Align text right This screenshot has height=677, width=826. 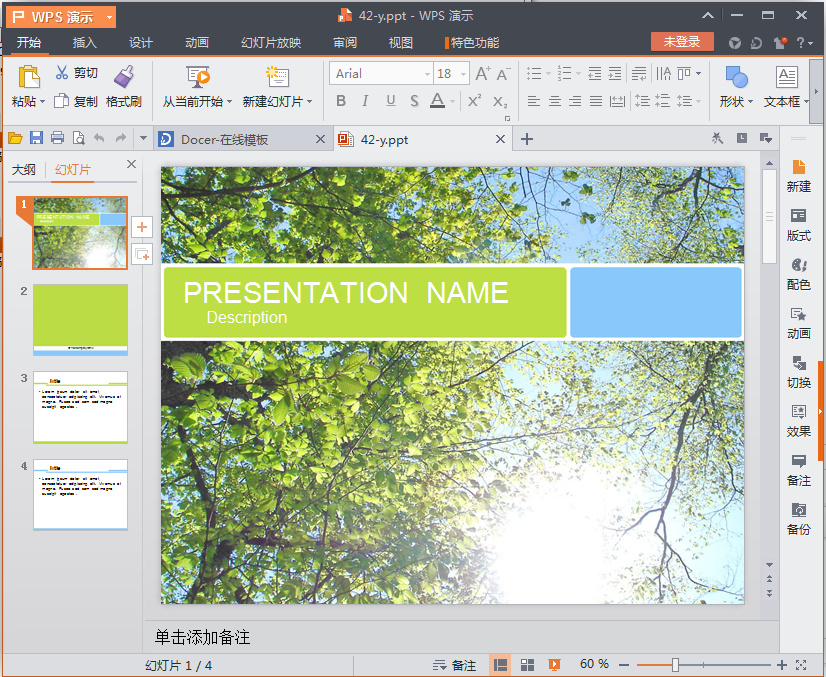[x=575, y=101]
